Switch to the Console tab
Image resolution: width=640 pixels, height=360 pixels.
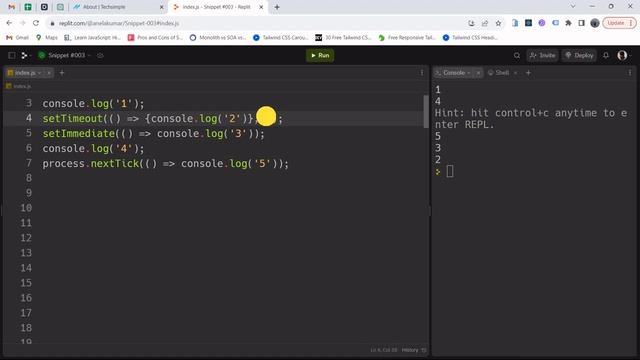[453, 73]
